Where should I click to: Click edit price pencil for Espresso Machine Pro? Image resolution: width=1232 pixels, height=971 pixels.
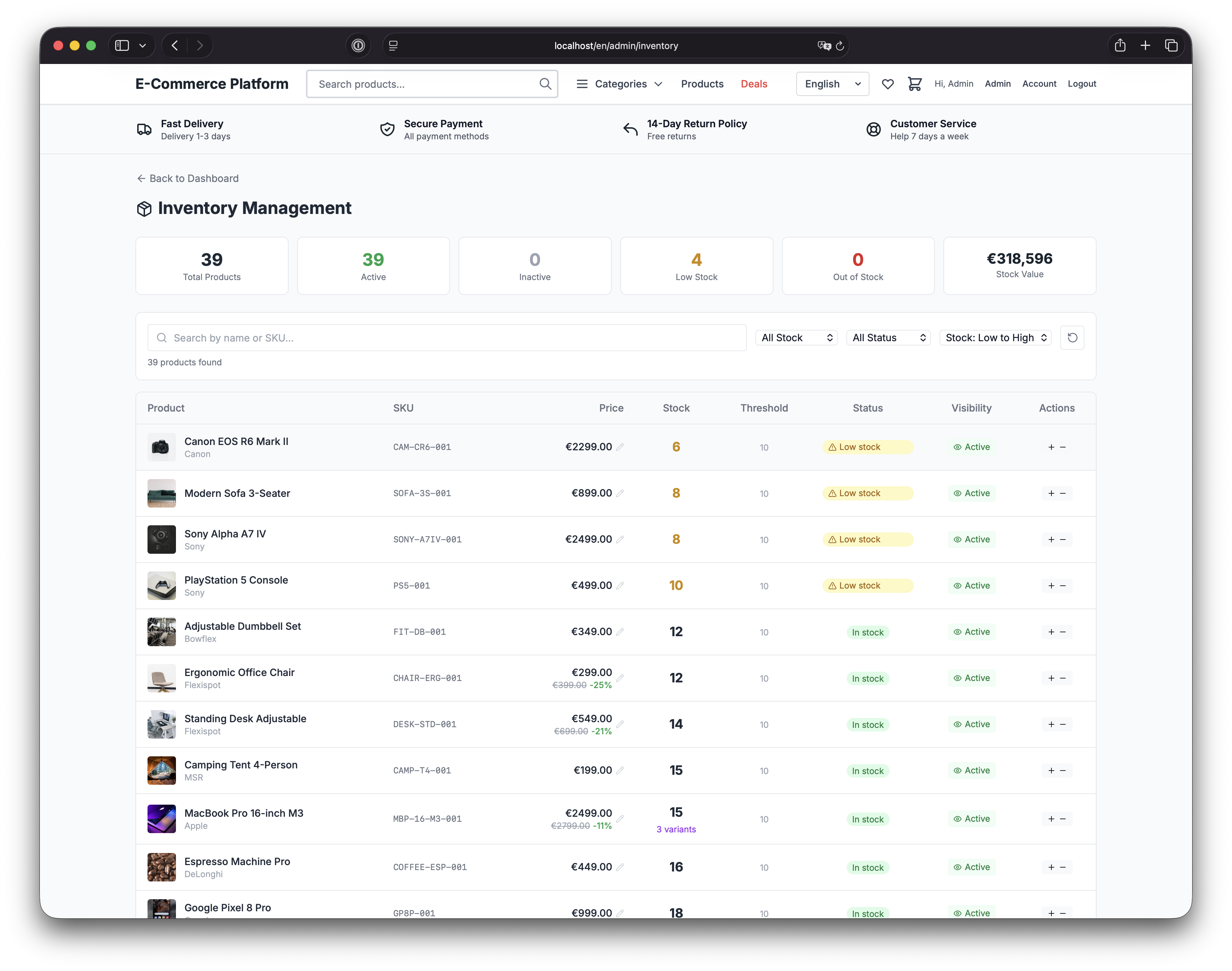pyautogui.click(x=620, y=867)
